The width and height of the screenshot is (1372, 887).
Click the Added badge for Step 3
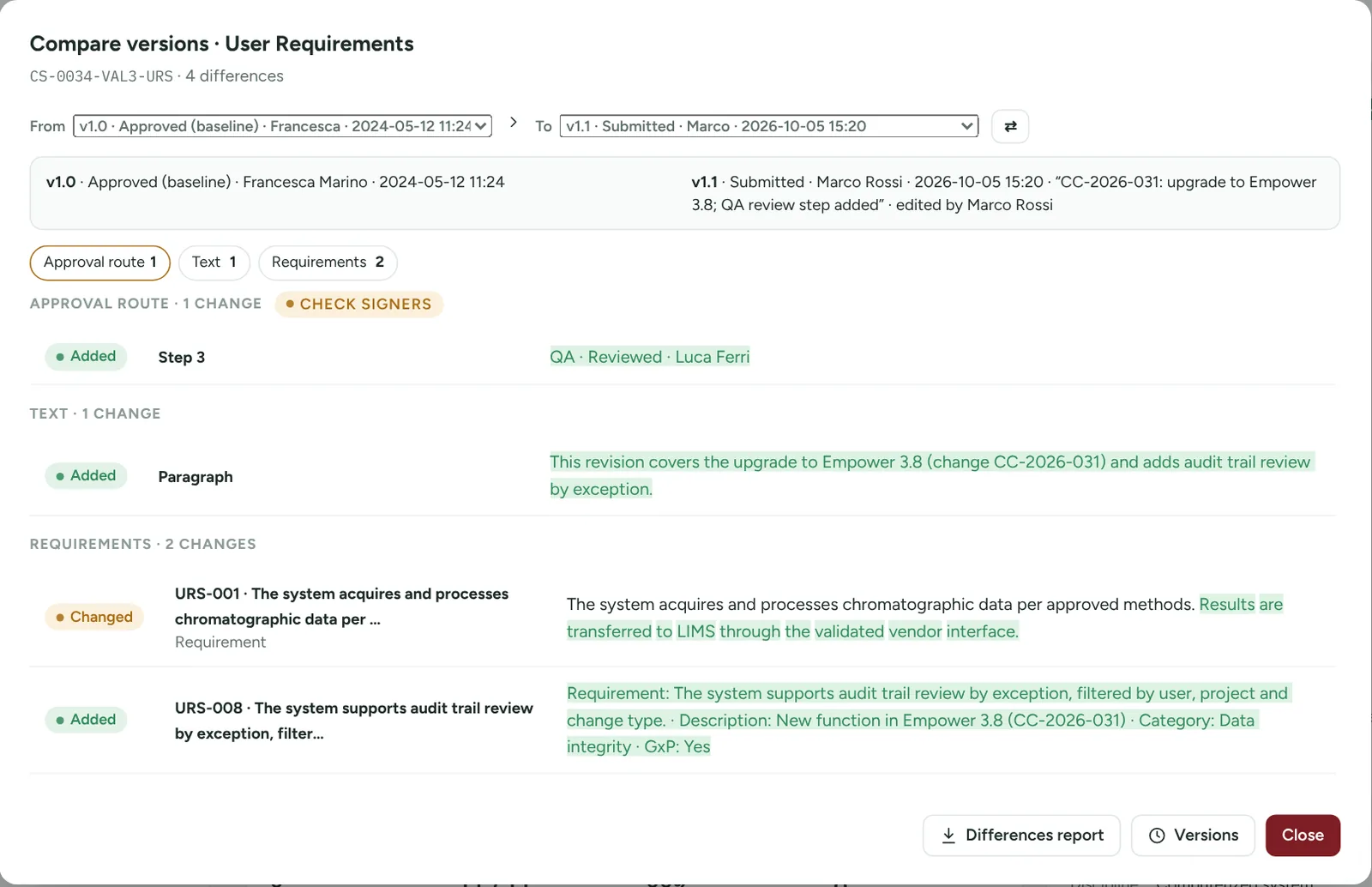[86, 357]
